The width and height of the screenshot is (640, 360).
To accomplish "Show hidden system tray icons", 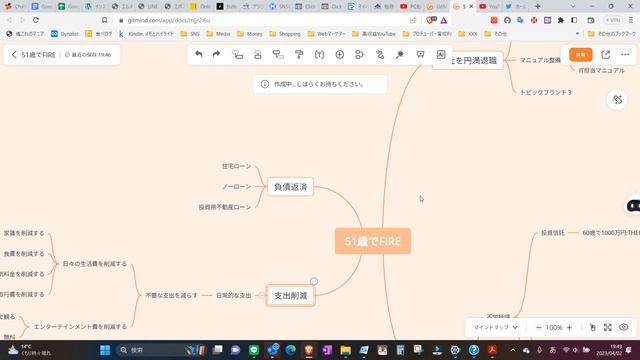I will (513, 350).
